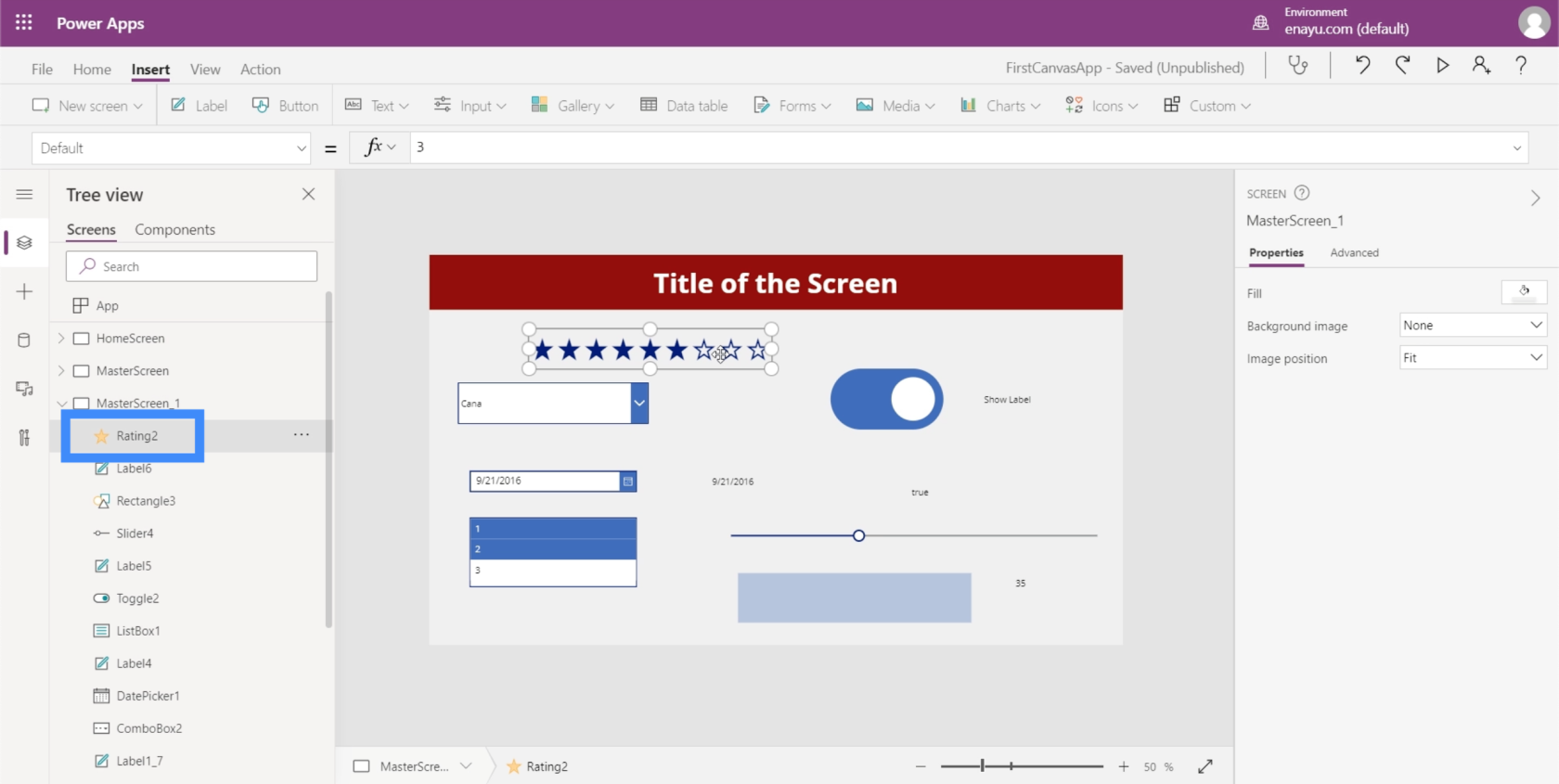Collapse the properties pane chevron
Screen dimensions: 1559x784
1536,198
